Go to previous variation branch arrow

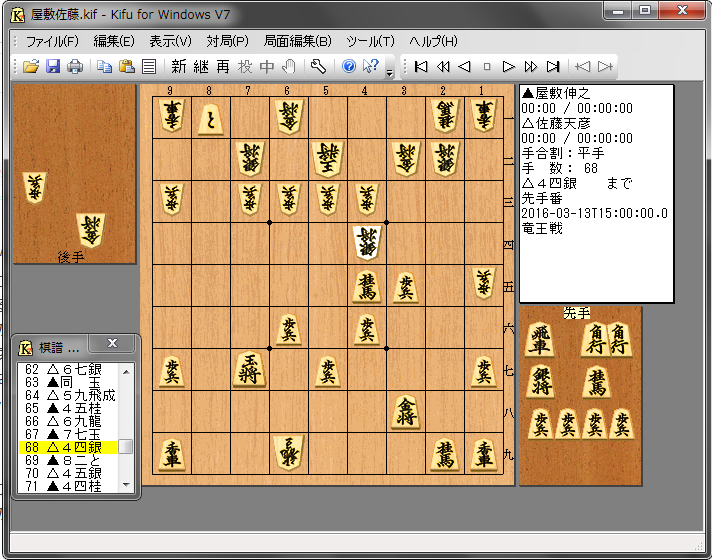coord(583,67)
